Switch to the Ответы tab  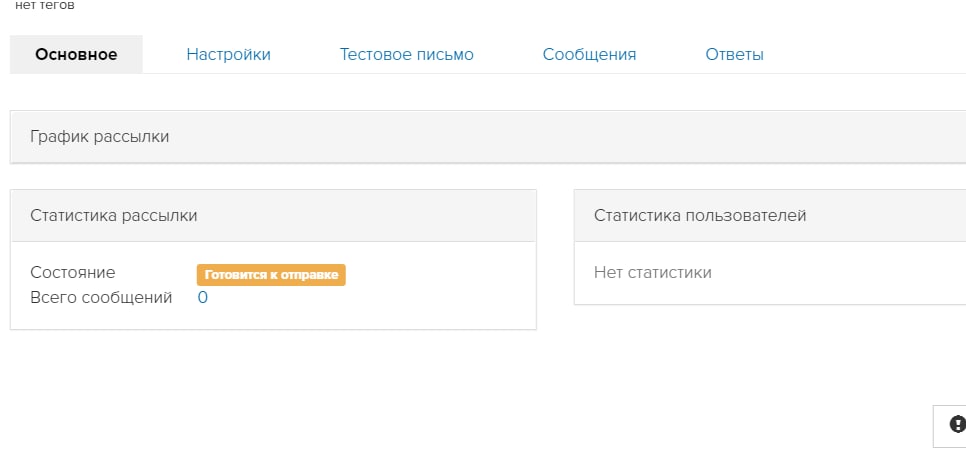(x=734, y=54)
